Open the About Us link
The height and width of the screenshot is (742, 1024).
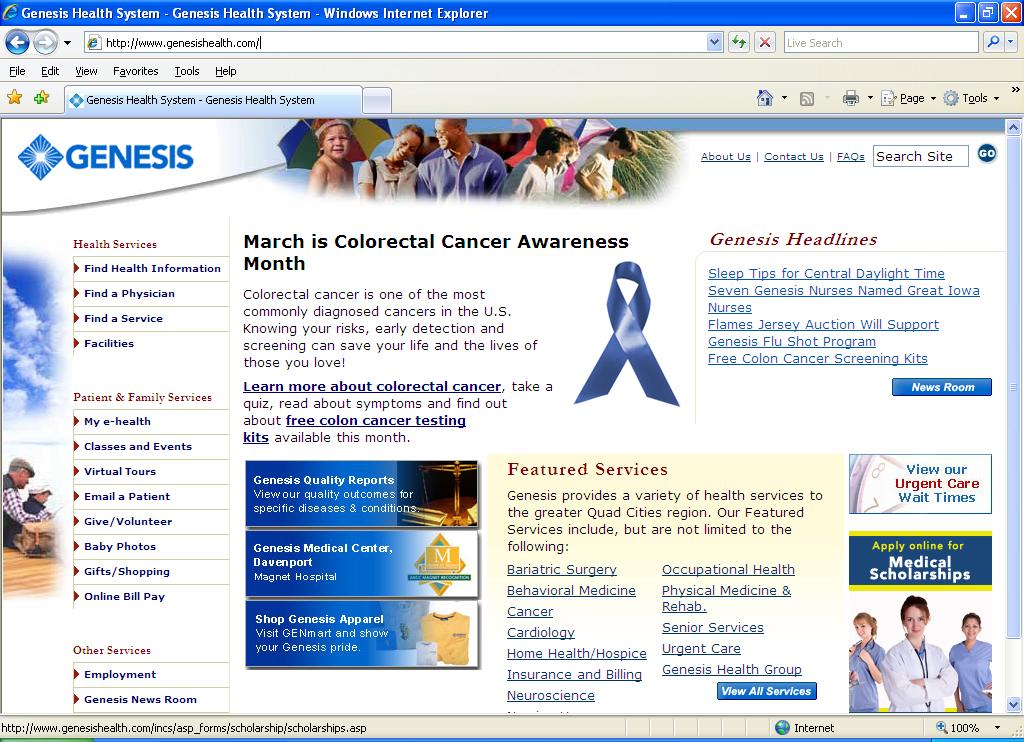click(x=726, y=157)
